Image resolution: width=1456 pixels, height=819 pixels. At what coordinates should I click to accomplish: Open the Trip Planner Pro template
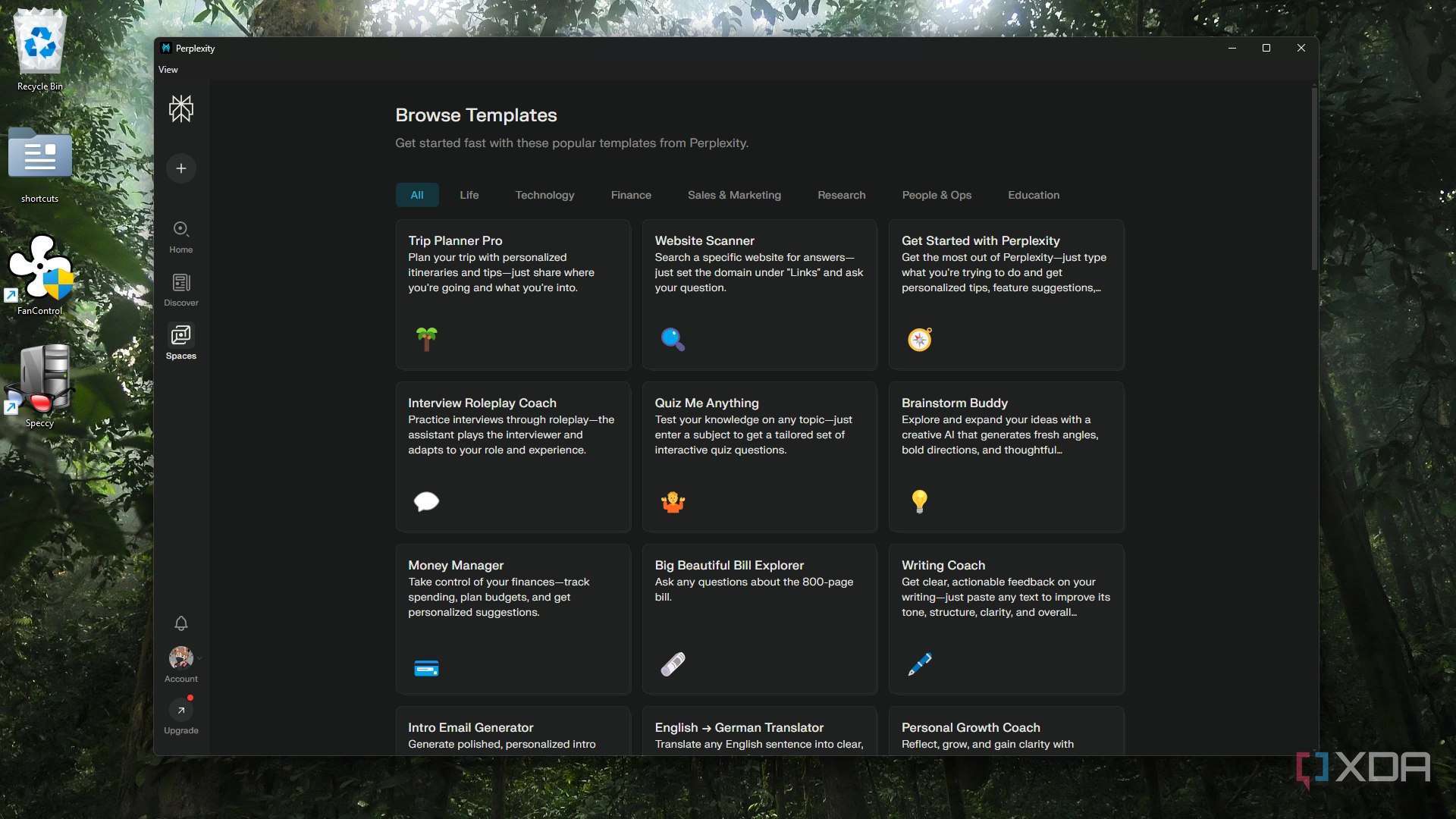point(513,294)
